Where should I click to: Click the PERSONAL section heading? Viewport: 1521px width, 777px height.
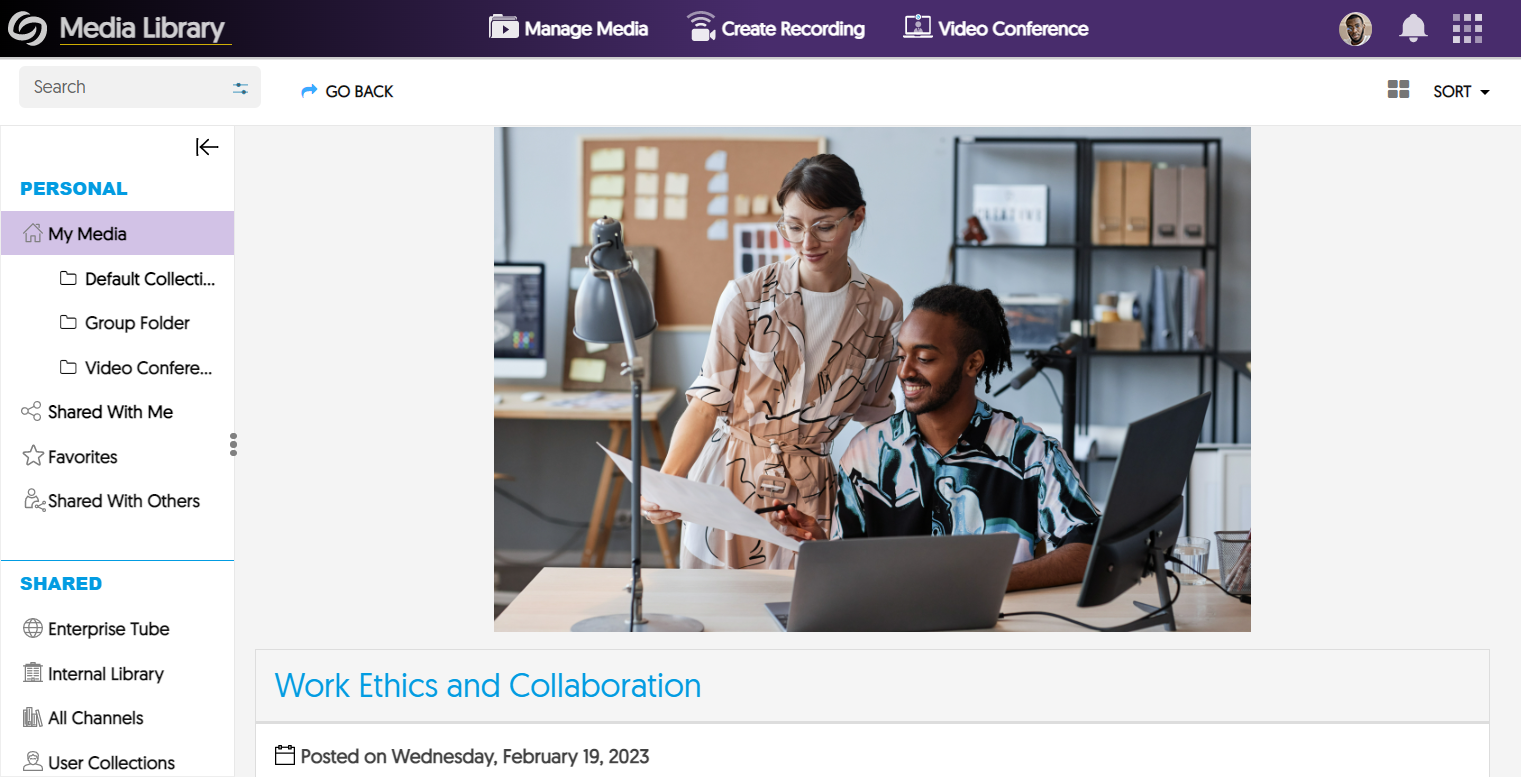point(74,188)
